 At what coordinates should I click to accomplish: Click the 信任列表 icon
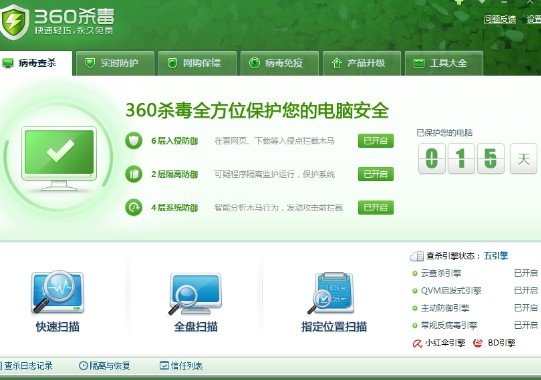click(164, 366)
